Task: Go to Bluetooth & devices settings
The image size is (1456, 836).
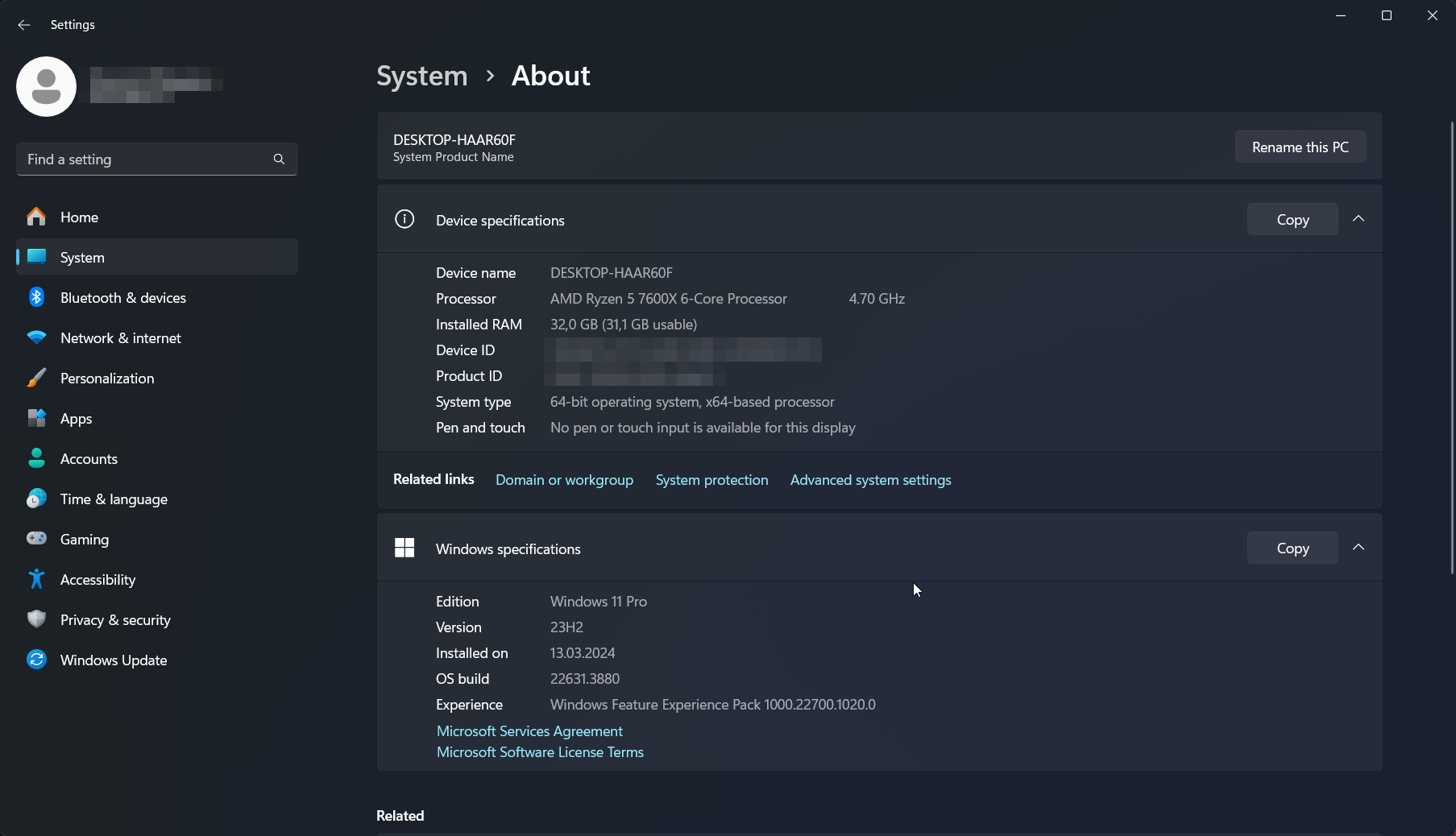Action: (x=157, y=297)
